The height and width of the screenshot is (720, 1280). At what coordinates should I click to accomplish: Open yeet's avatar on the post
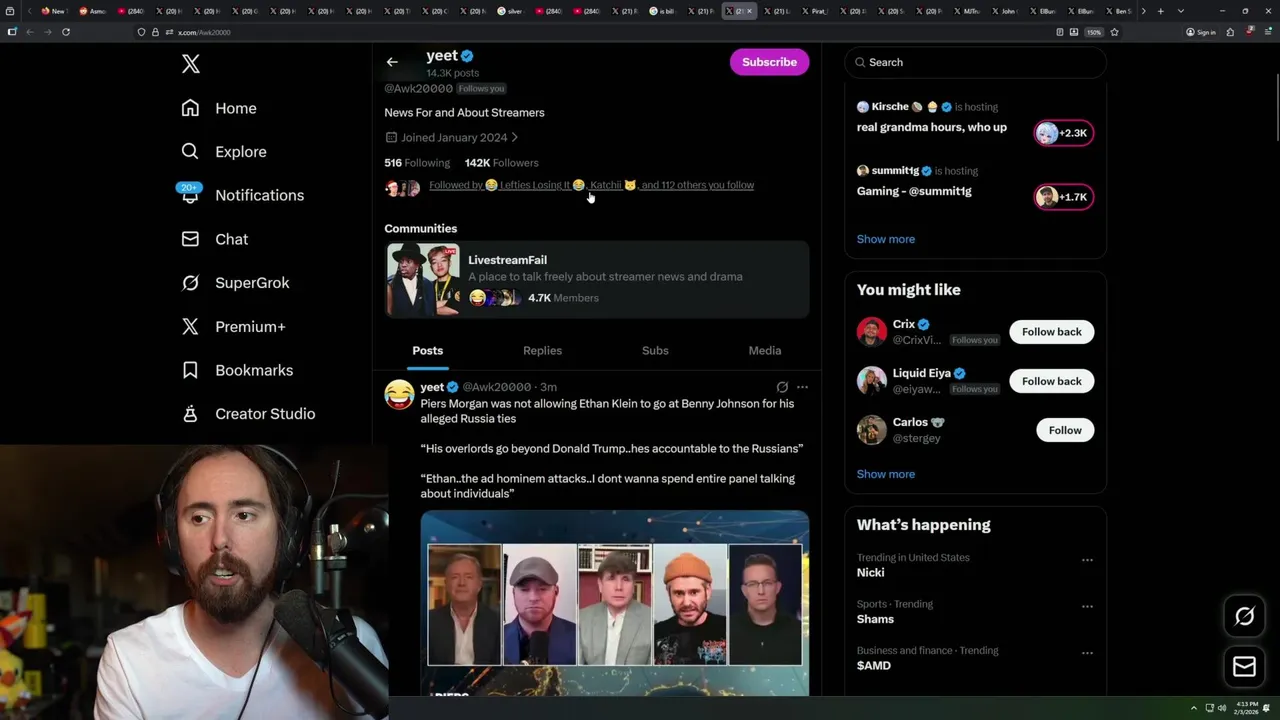[x=400, y=394]
